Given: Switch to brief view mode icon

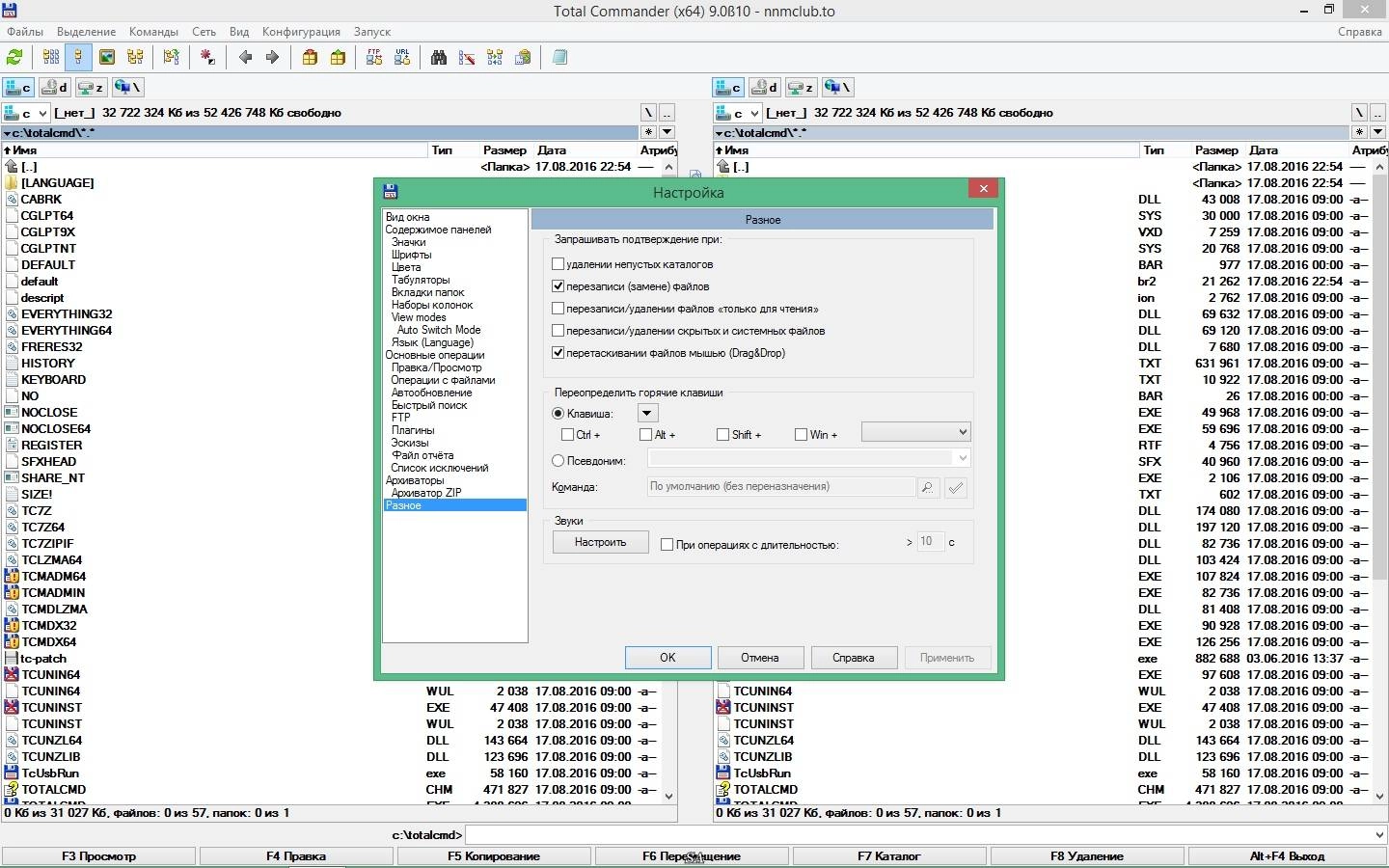Looking at the screenshot, I should 50,58.
